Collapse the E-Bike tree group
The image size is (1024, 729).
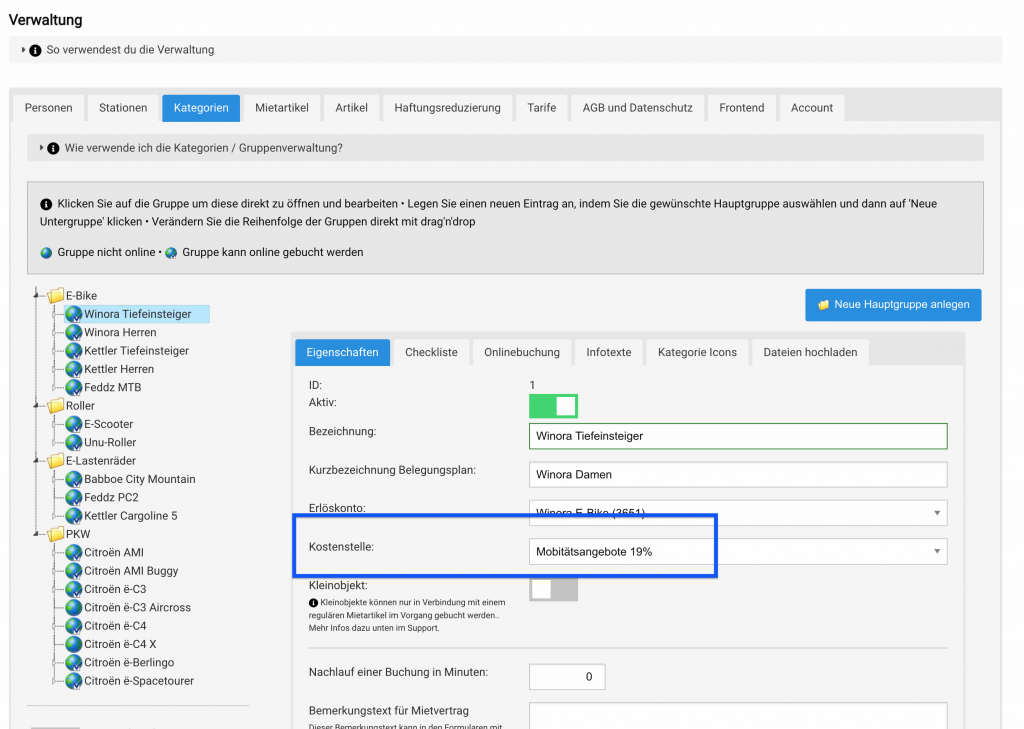pos(37,295)
